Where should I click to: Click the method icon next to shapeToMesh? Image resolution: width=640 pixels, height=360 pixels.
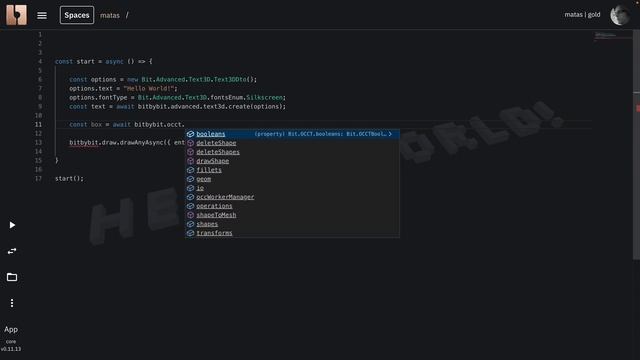click(190, 215)
